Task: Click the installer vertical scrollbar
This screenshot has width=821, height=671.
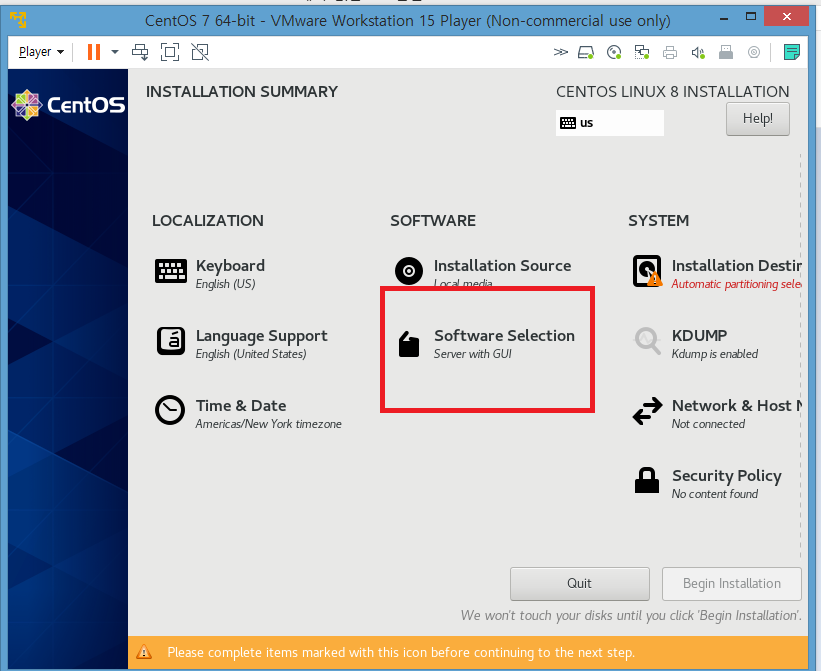Action: tap(800, 356)
